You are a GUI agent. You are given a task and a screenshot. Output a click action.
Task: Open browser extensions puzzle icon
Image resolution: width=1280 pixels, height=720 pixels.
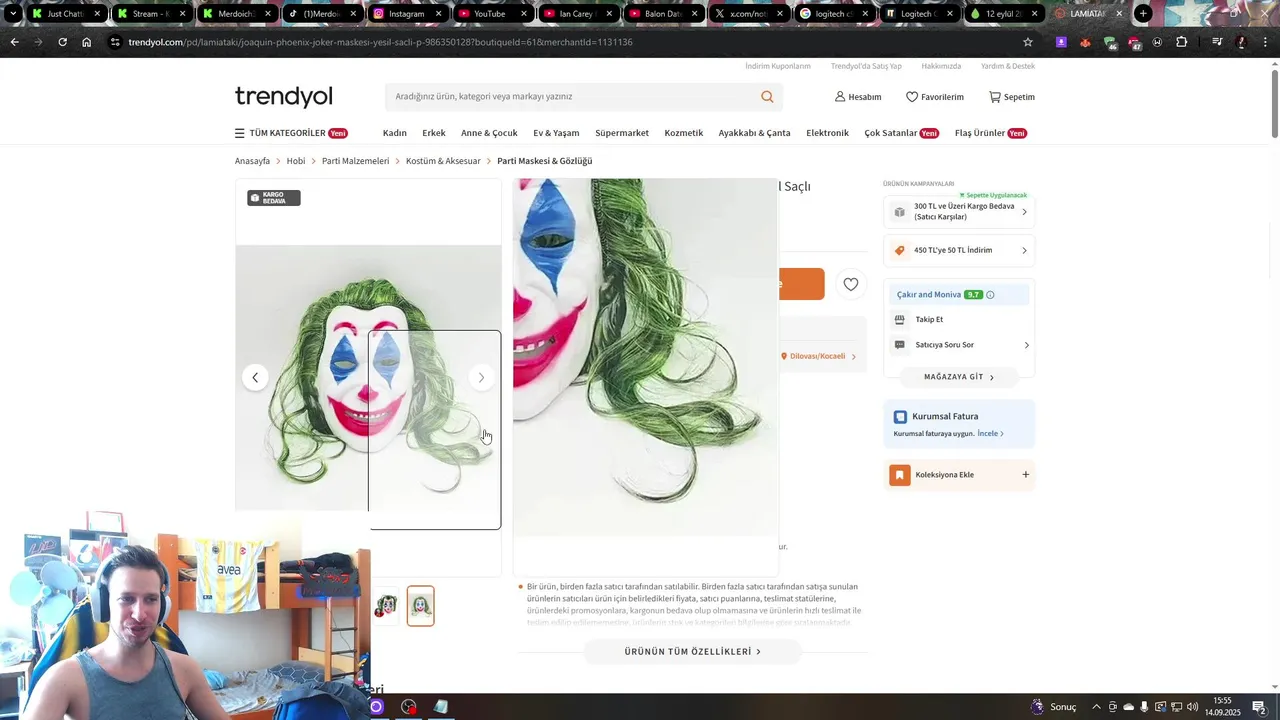(1182, 42)
